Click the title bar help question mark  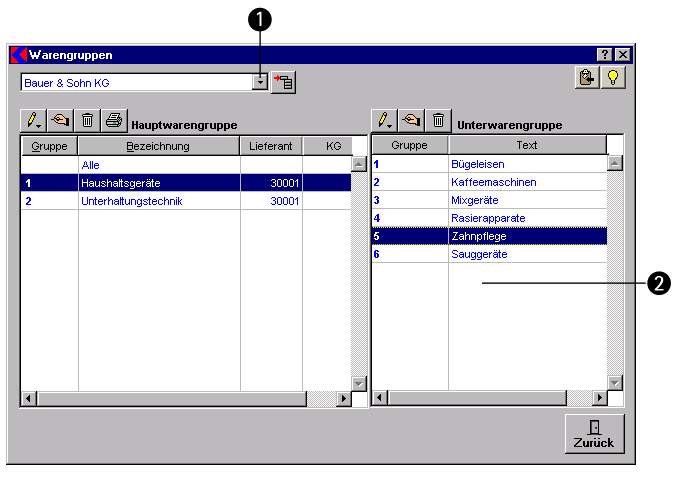point(605,55)
